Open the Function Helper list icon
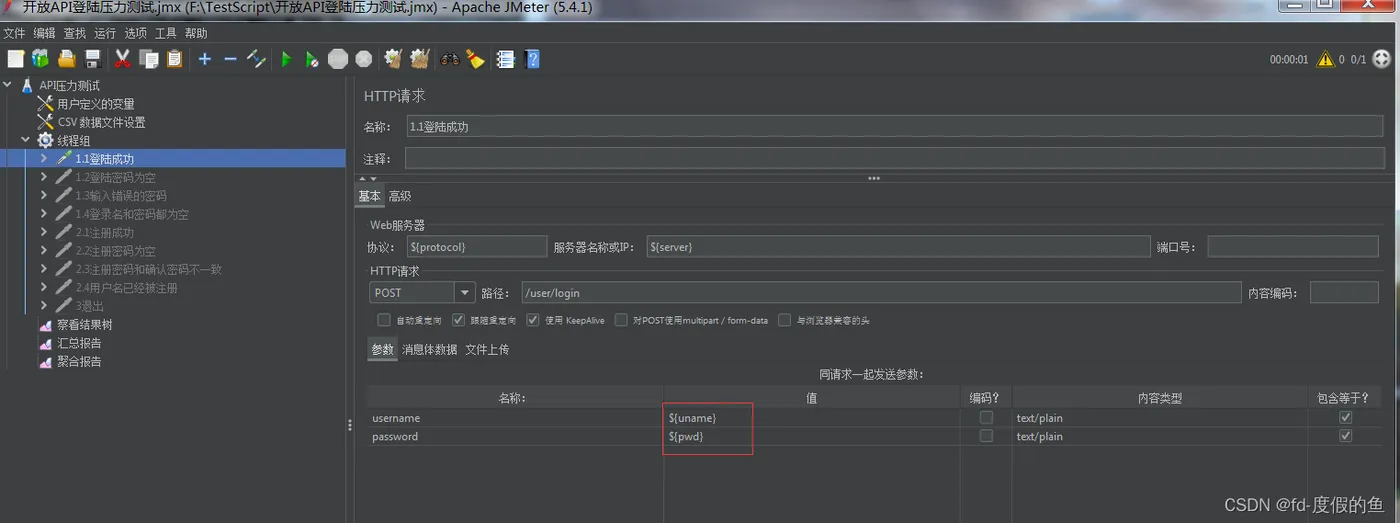Image resolution: width=1400 pixels, height=523 pixels. (506, 59)
